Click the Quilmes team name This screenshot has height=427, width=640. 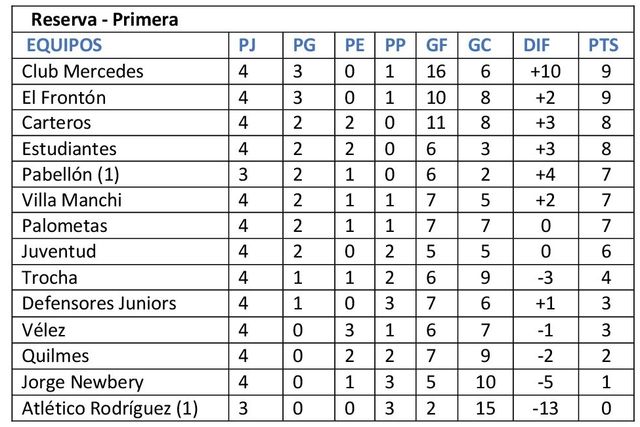pyautogui.click(x=55, y=355)
